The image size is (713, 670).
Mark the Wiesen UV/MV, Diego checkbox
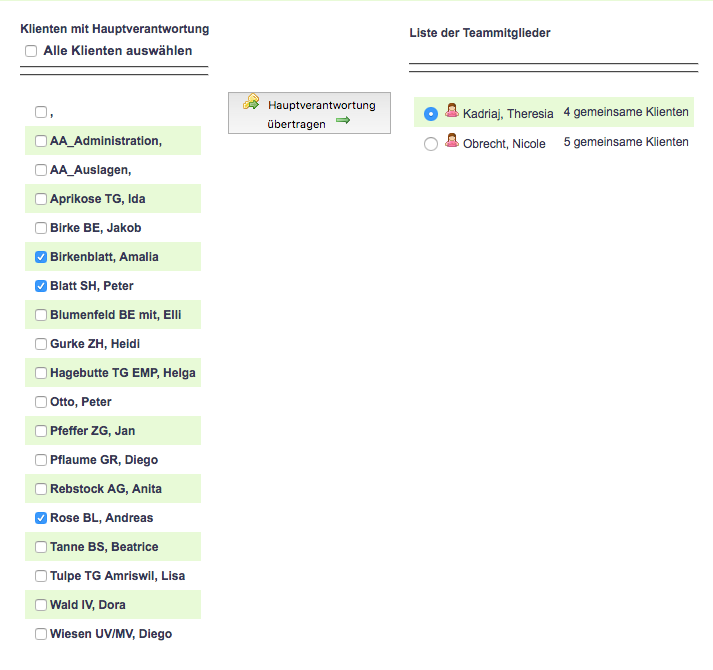(41, 634)
